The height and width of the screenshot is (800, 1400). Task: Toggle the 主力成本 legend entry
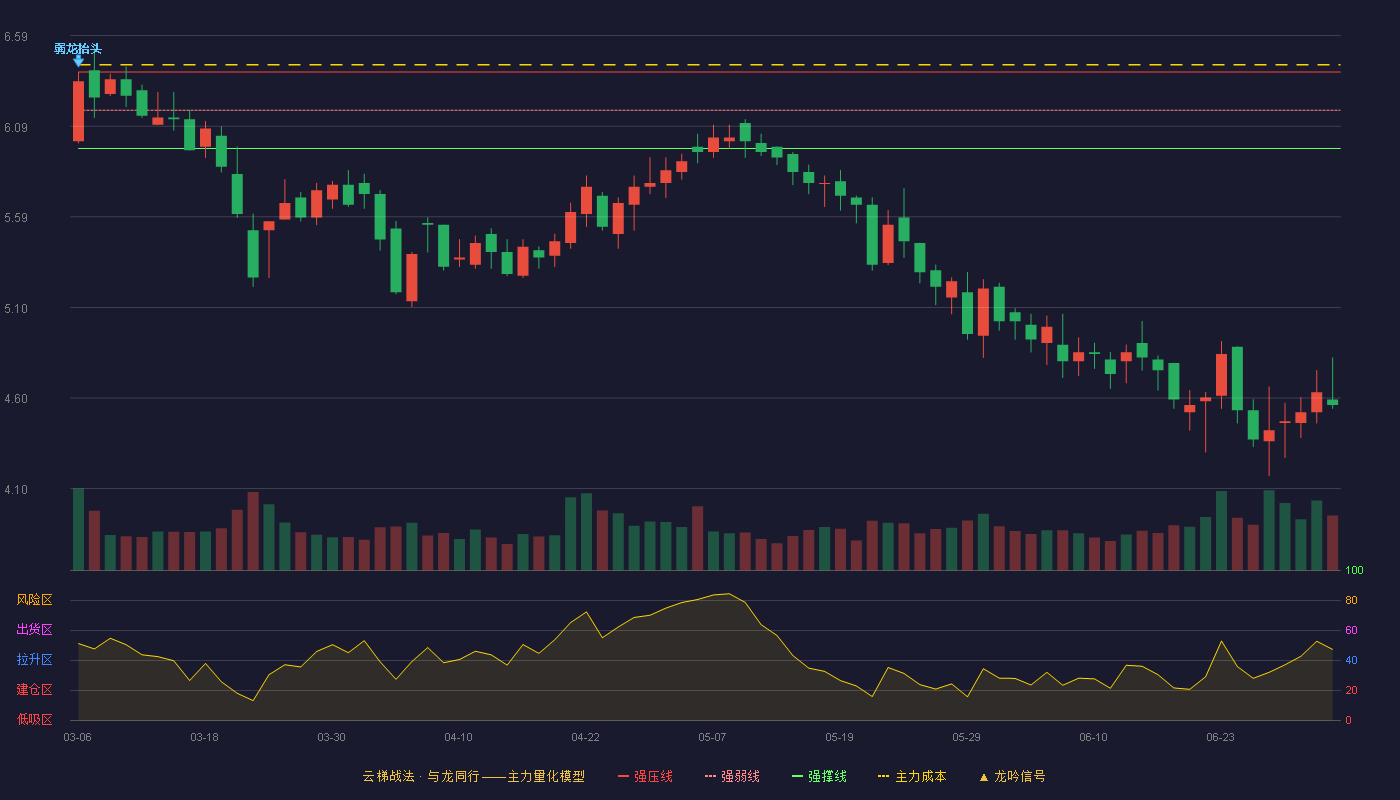[x=912, y=776]
